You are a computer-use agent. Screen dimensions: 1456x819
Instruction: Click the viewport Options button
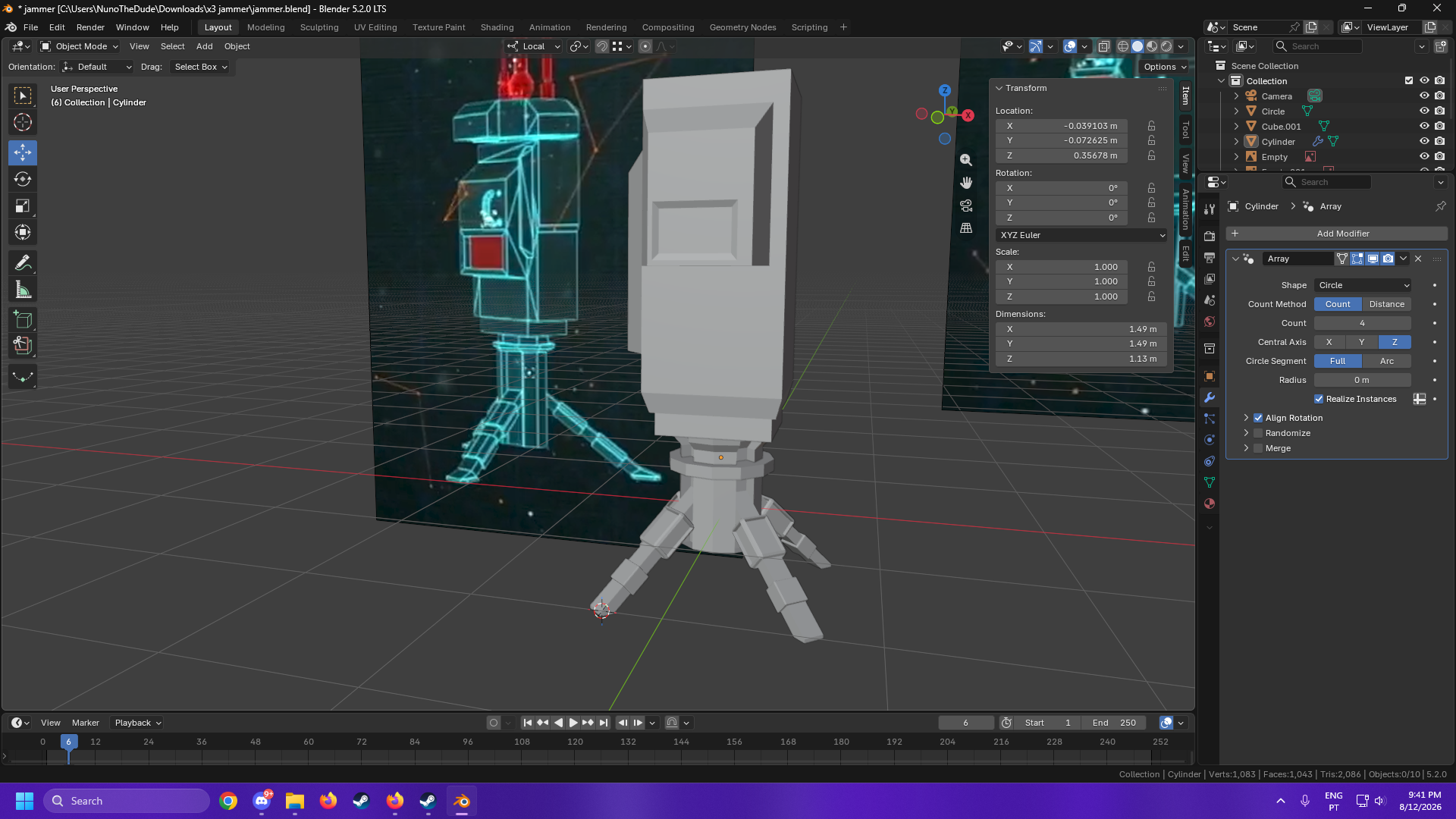coord(1165,67)
